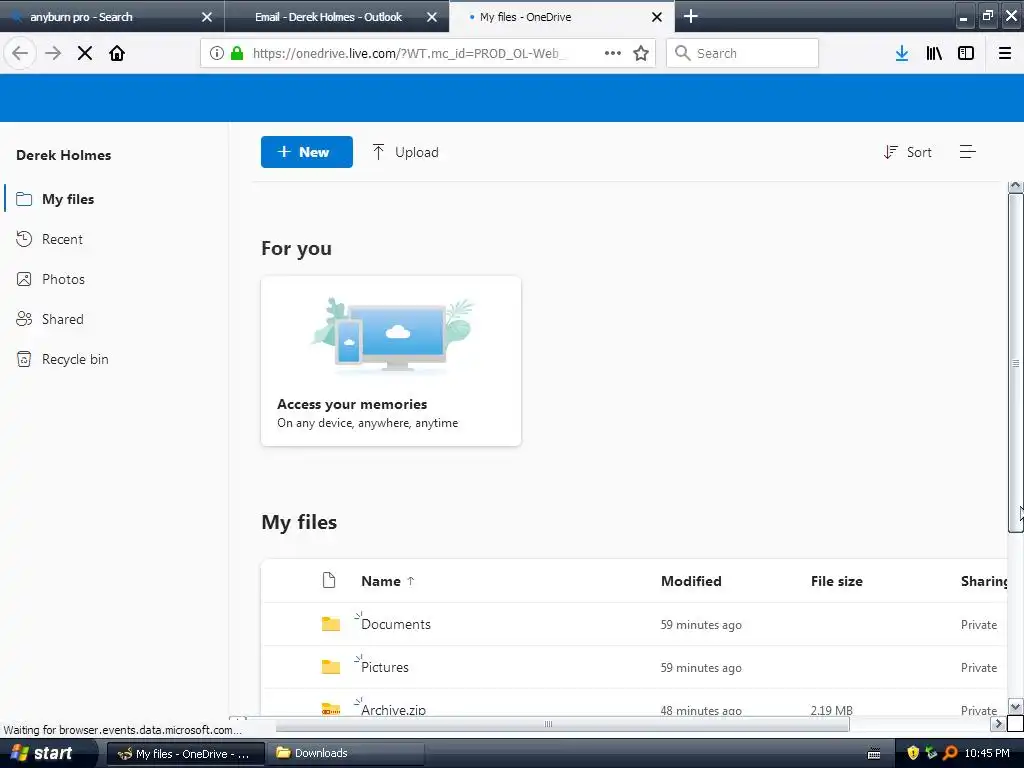Open the Archive.zip file
Screen dimensions: 1024x768
pyautogui.click(x=393, y=710)
